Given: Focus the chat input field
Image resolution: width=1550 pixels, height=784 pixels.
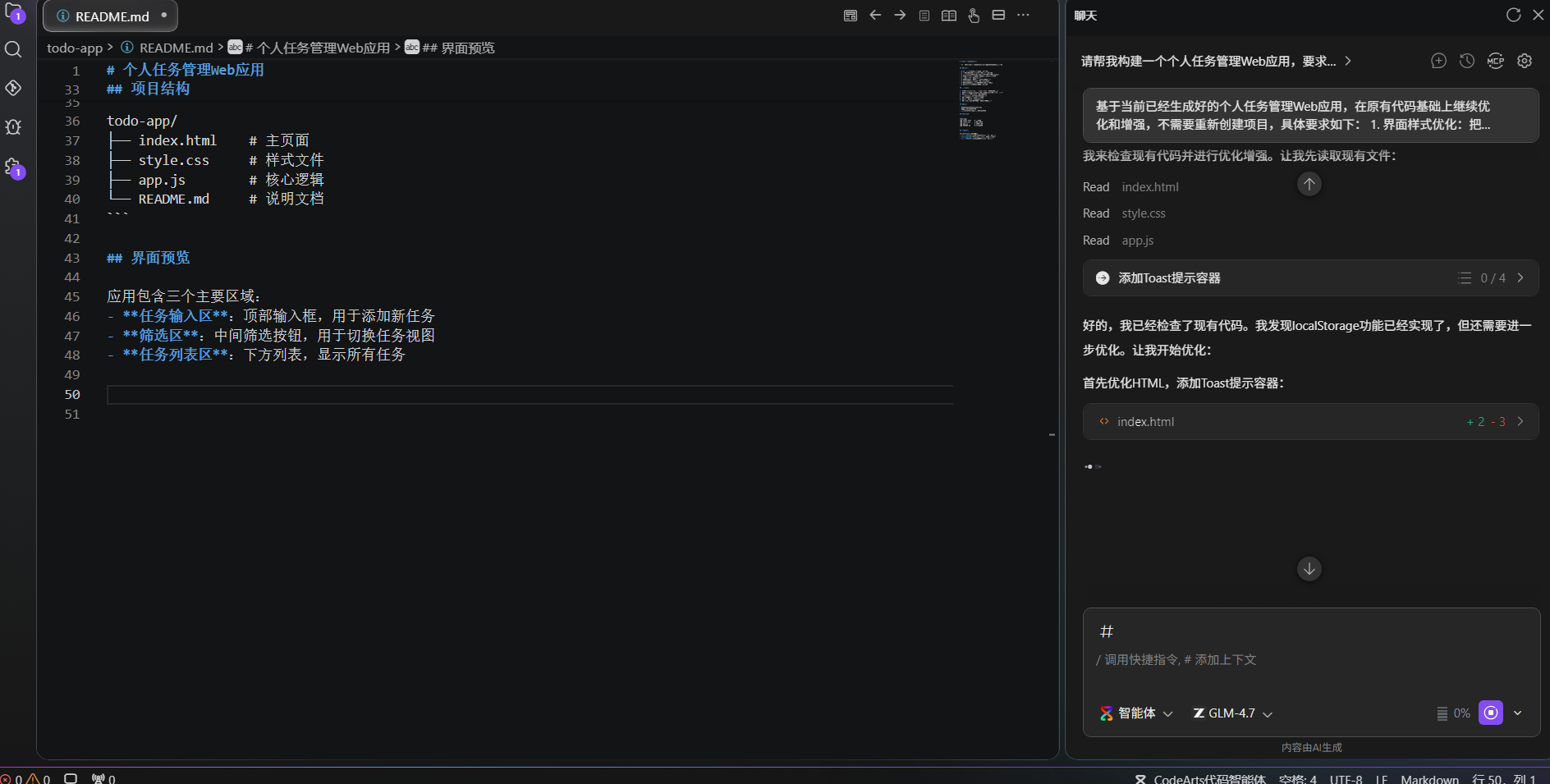Looking at the screenshot, I should pyautogui.click(x=1310, y=659).
